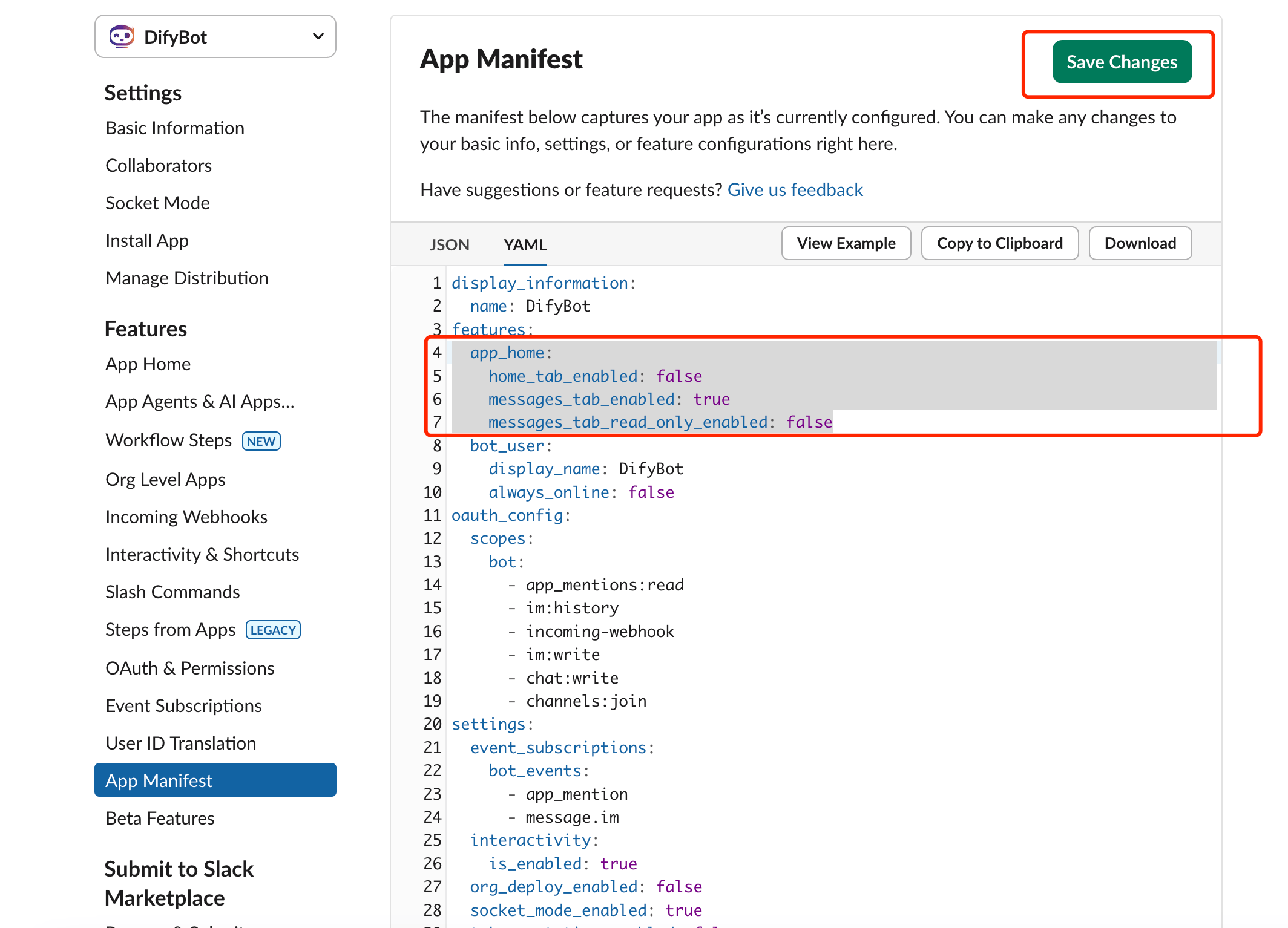
Task: Select the YAML tab
Action: click(525, 244)
